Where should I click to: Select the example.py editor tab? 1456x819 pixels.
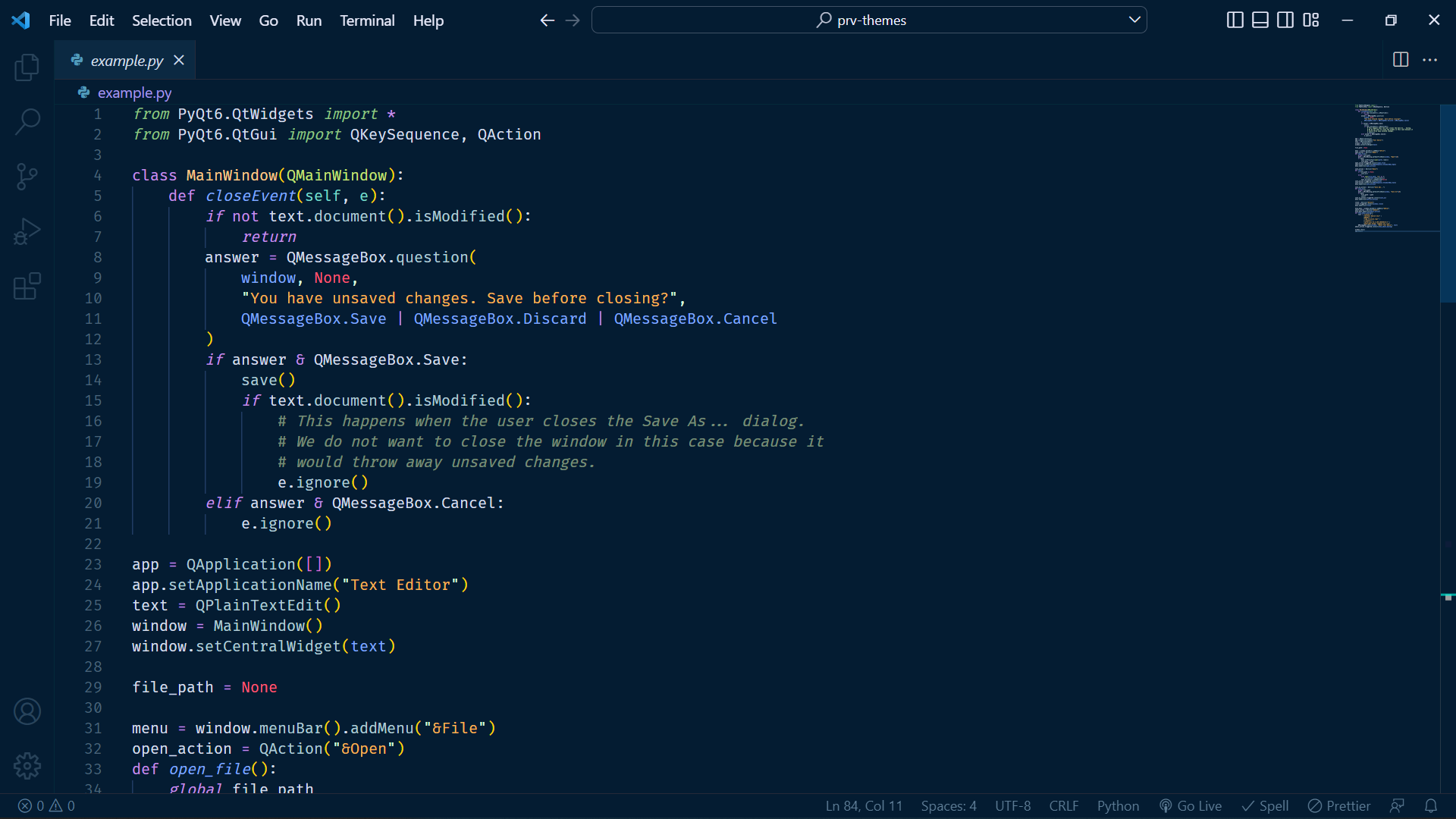(127, 61)
